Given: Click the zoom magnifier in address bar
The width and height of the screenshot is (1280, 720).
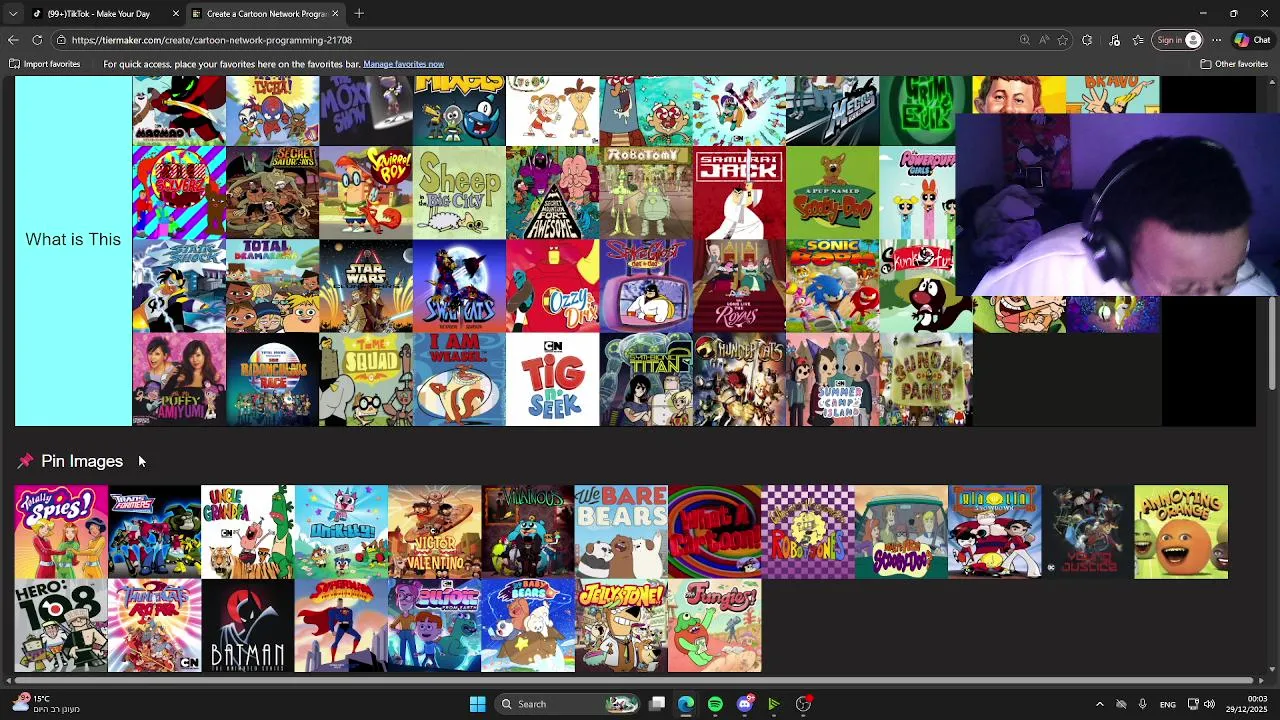Looking at the screenshot, I should (1025, 40).
